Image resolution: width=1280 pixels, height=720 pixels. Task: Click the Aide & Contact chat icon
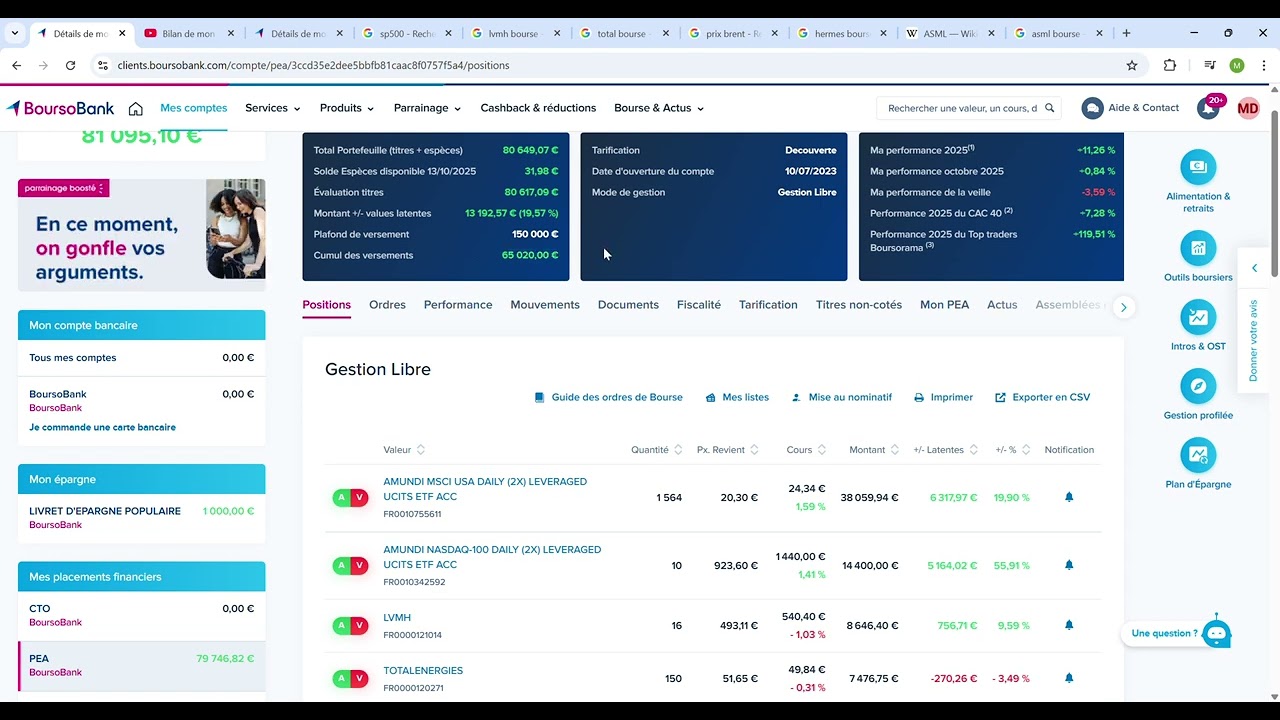1092,108
